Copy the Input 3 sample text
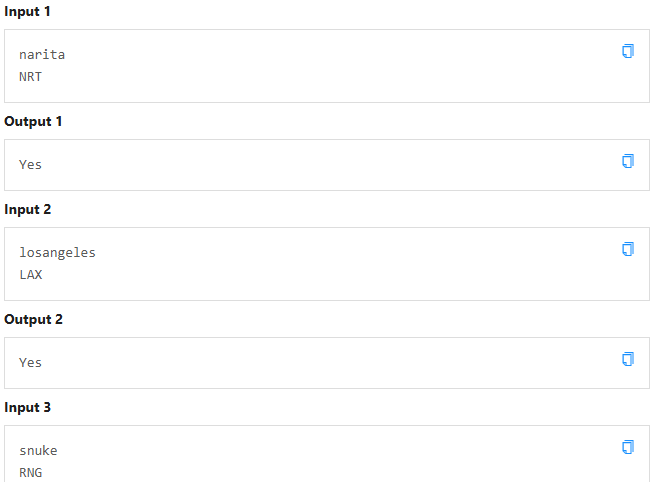 (x=628, y=447)
